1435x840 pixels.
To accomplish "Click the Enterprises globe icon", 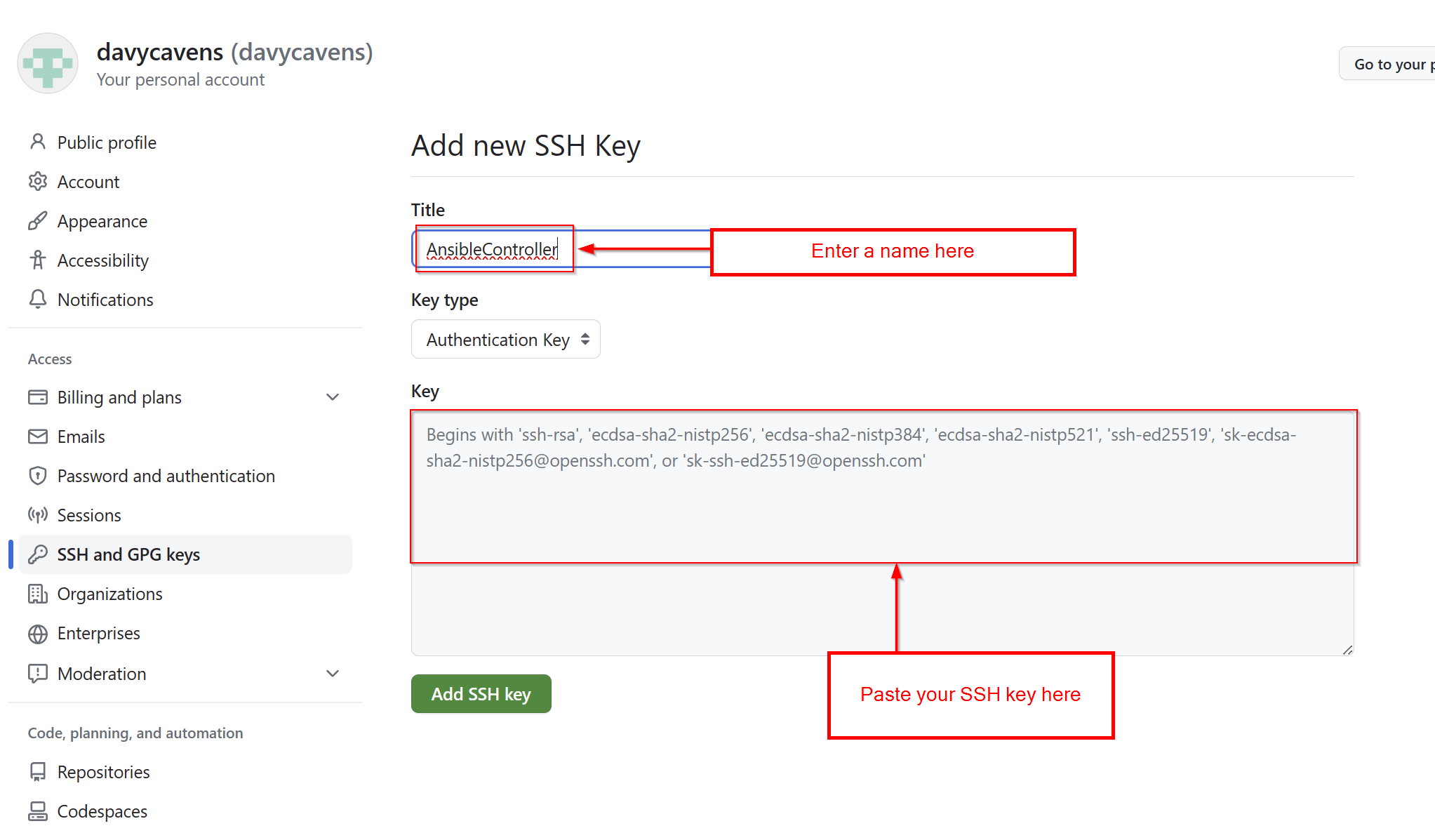I will [x=38, y=634].
